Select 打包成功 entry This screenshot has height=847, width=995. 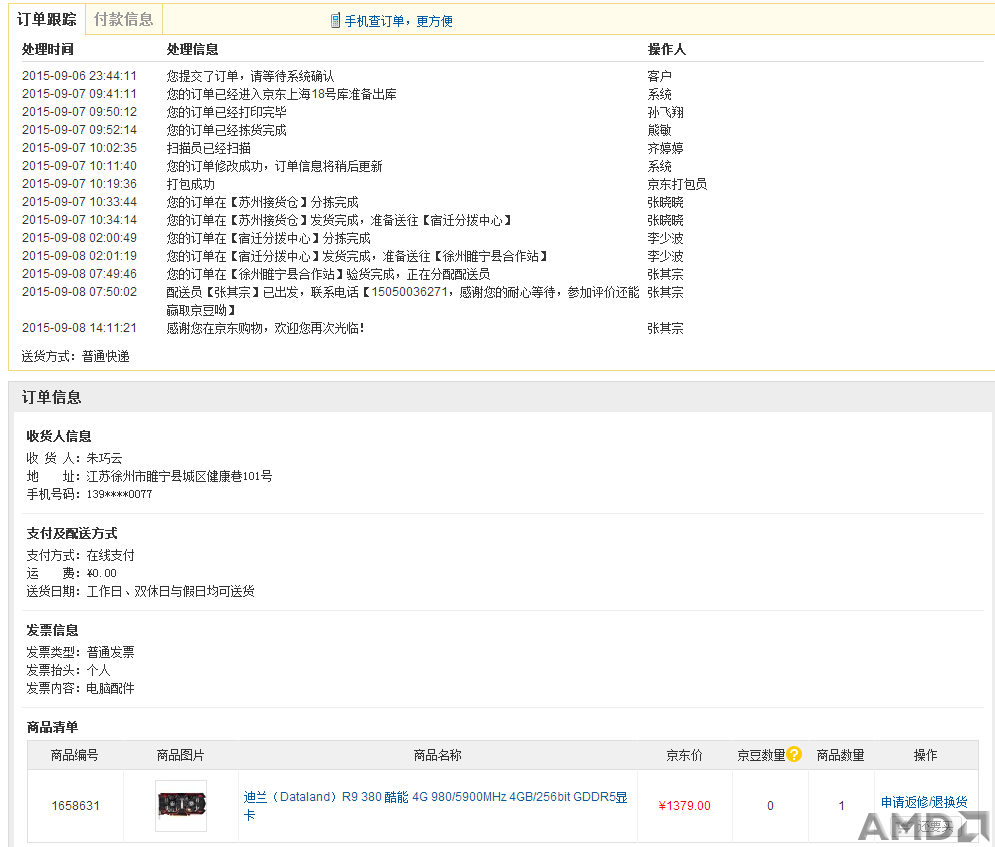point(190,184)
